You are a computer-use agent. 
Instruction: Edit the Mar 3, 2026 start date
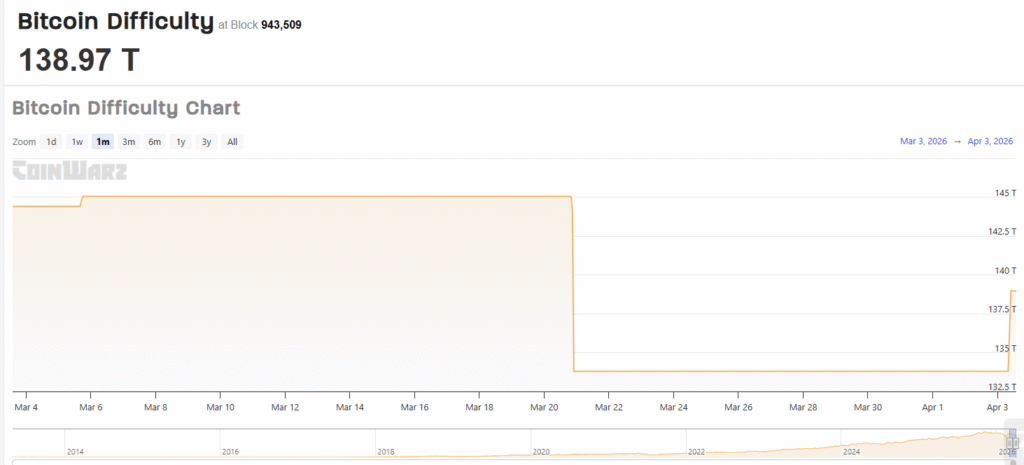(923, 142)
